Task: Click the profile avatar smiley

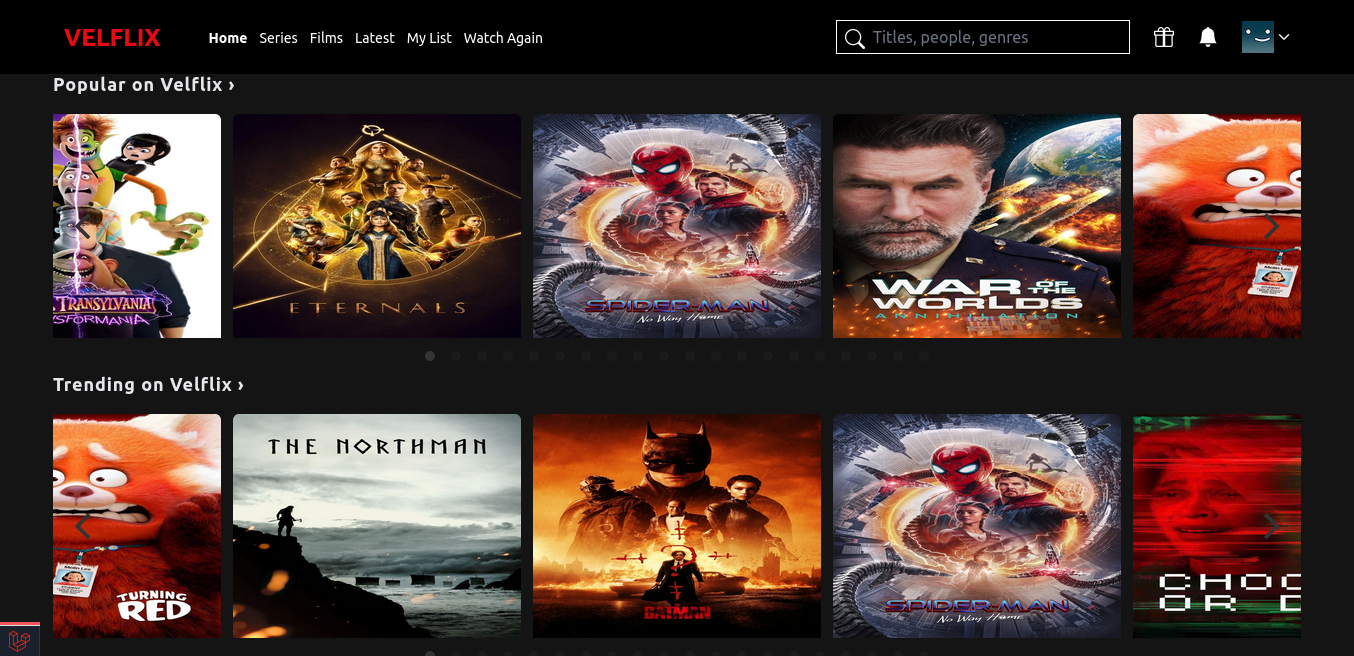Action: (1257, 37)
